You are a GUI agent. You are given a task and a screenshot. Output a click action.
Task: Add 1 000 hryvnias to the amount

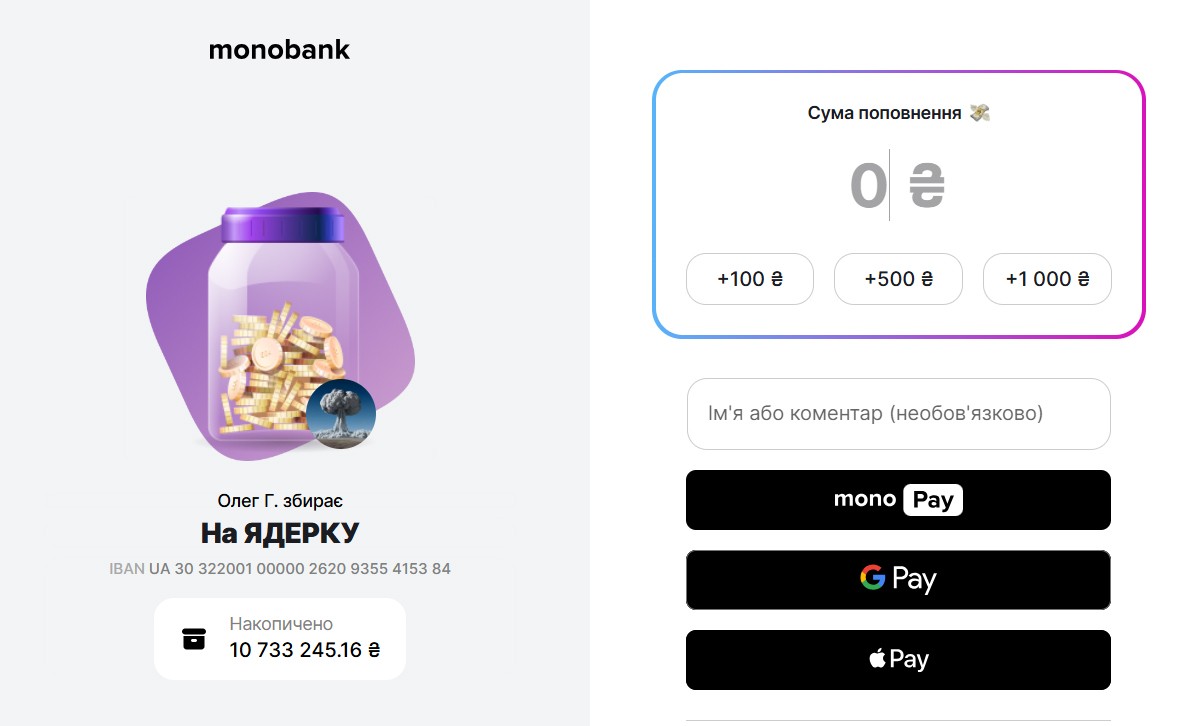[x=1047, y=279]
